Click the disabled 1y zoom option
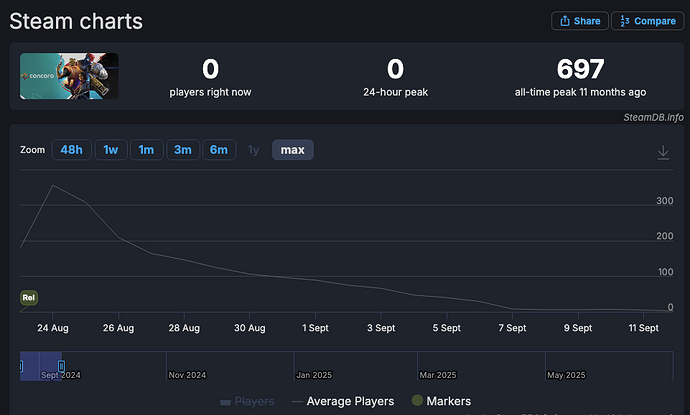The width and height of the screenshot is (690, 415). (253, 150)
